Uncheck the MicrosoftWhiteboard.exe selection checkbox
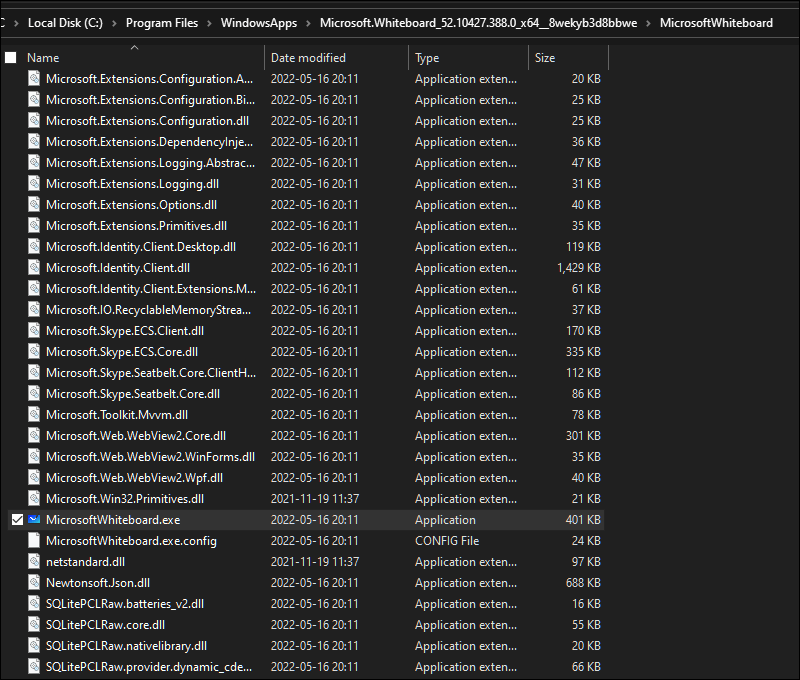The image size is (800, 680). point(17,520)
